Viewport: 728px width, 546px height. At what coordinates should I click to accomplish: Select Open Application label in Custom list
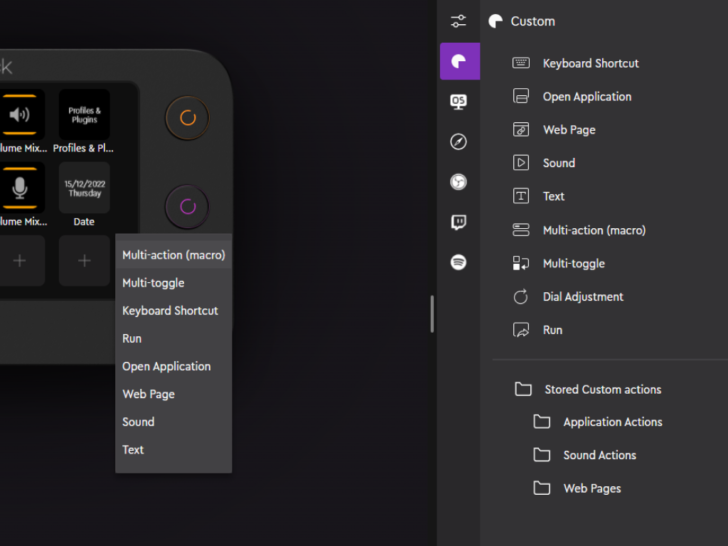[x=587, y=97]
